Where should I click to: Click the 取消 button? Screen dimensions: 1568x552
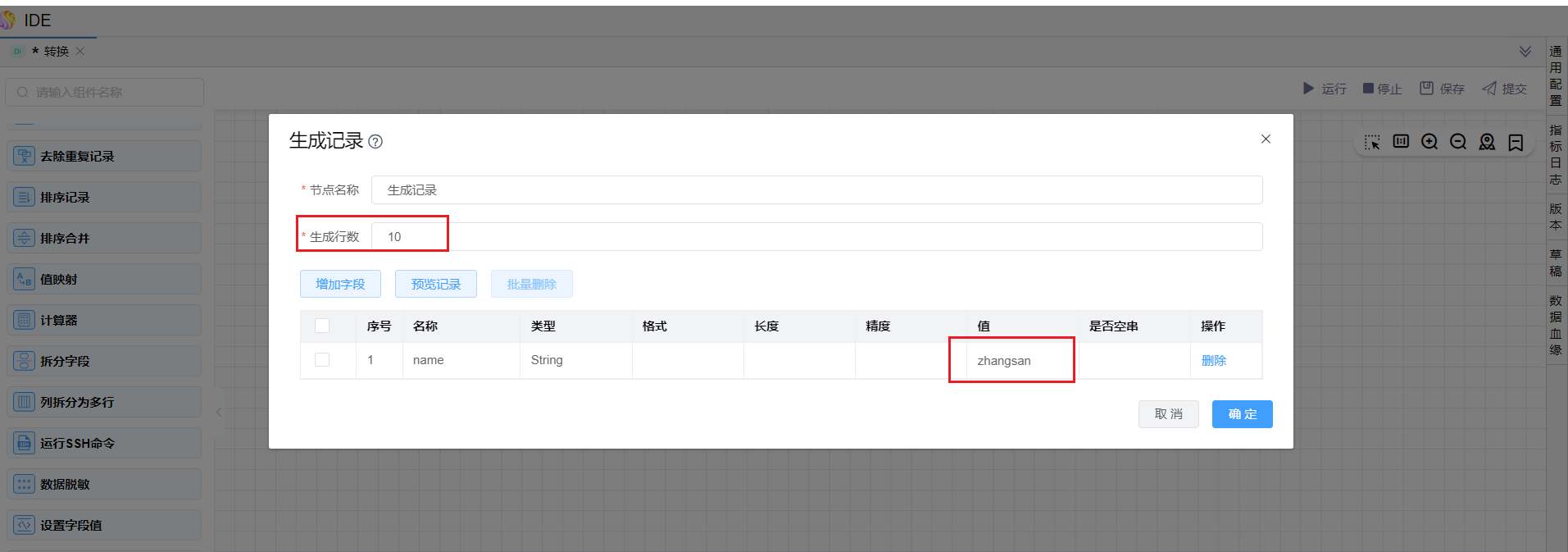[1169, 414]
